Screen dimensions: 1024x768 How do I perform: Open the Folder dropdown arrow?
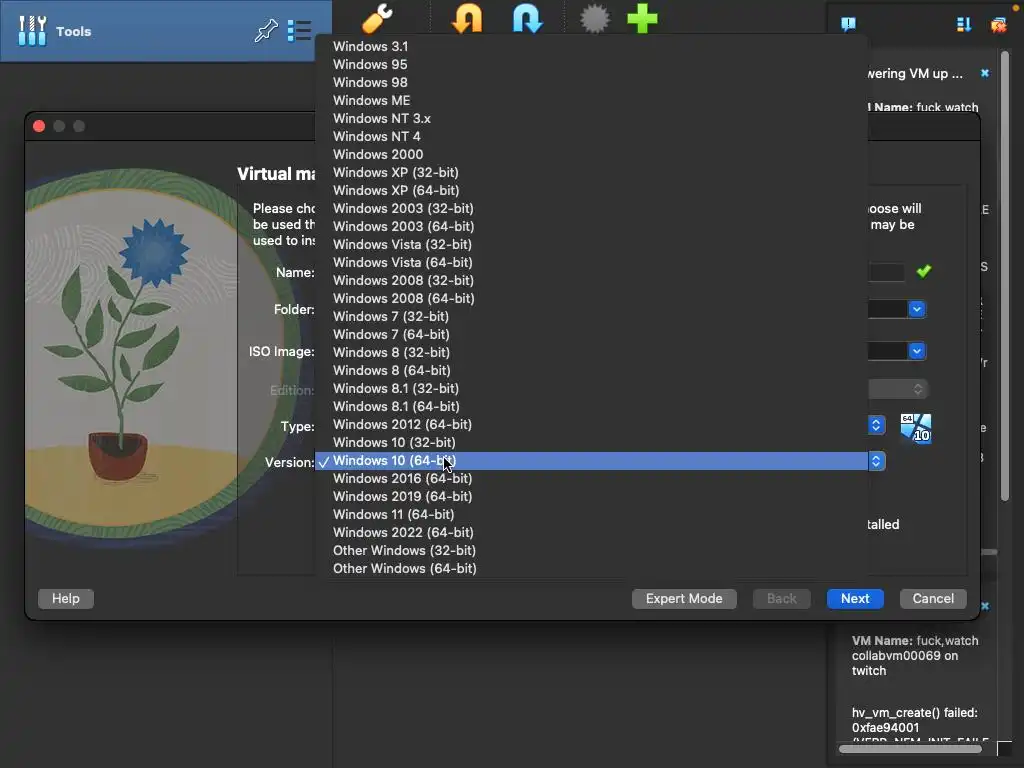tap(917, 309)
